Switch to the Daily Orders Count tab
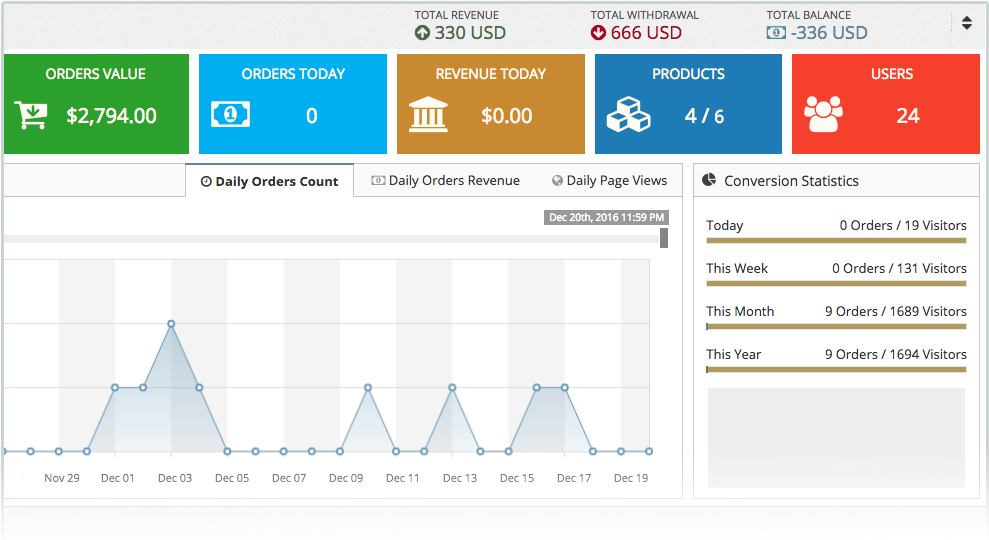 point(269,181)
